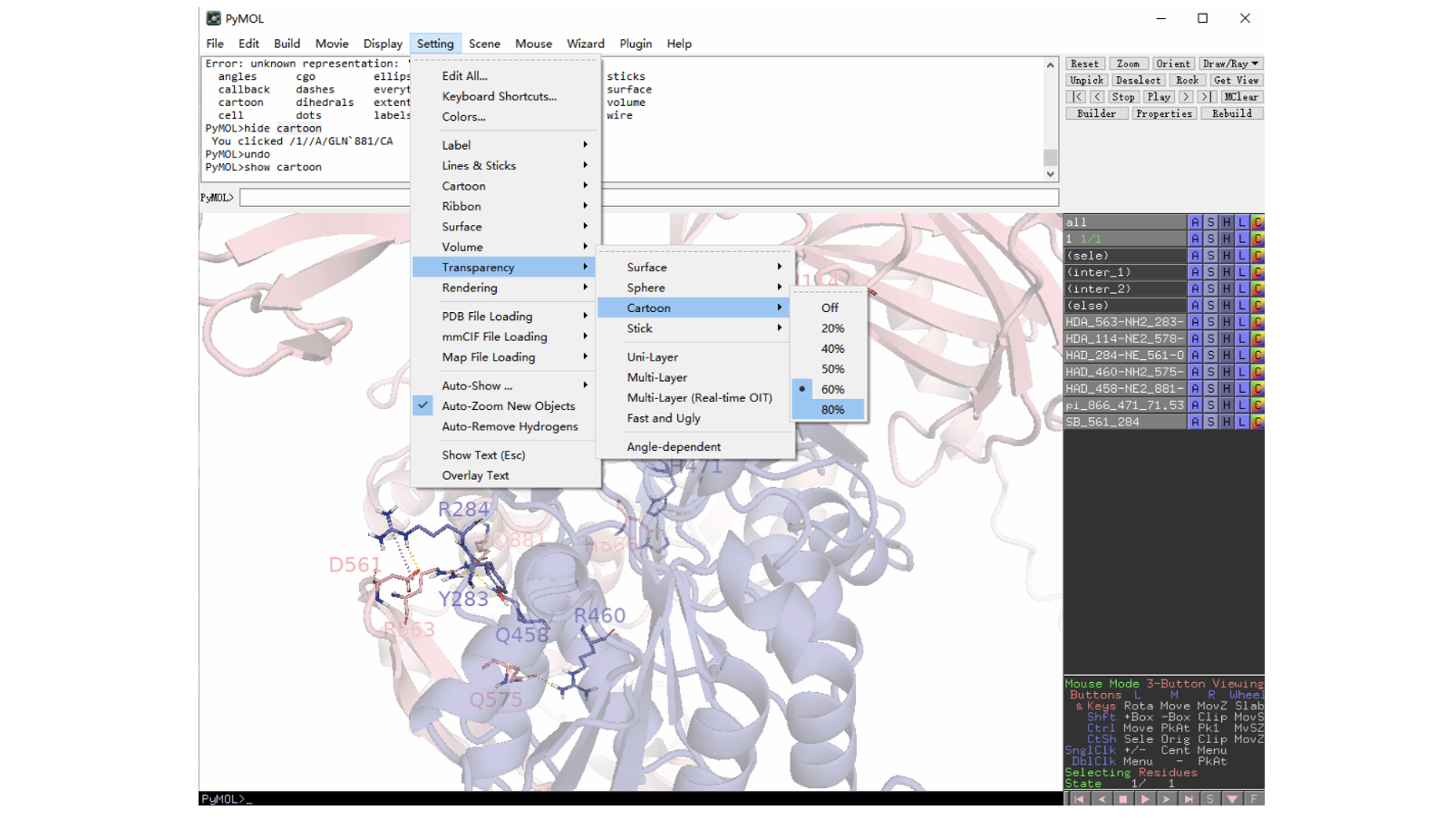The image size is (1456, 820).
Task: Open the C color swatch for SB_561_284
Action: click(1257, 422)
